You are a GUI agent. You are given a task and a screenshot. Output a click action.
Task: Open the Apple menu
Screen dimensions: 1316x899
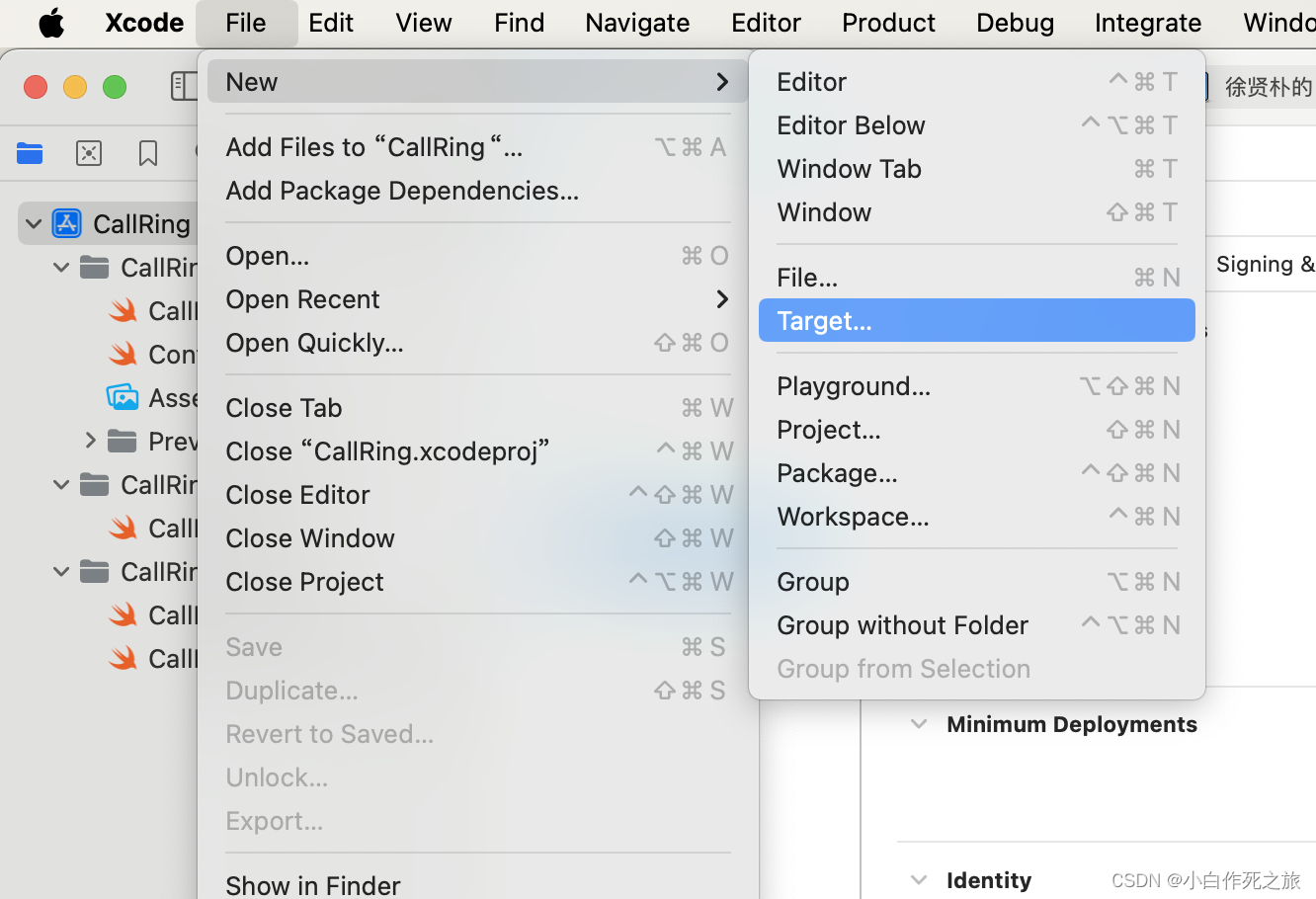(x=51, y=22)
